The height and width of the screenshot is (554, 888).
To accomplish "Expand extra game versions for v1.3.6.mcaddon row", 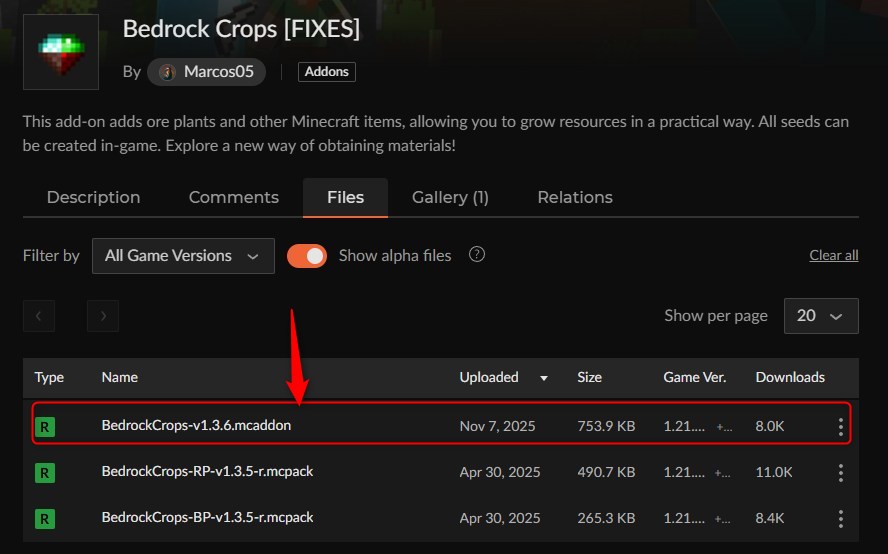I will (724, 427).
